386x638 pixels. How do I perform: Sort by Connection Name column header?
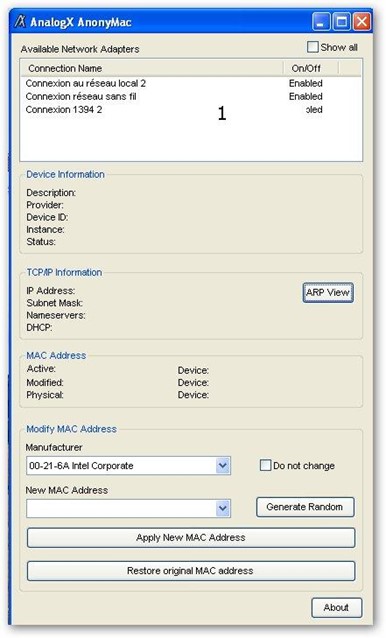point(152,68)
